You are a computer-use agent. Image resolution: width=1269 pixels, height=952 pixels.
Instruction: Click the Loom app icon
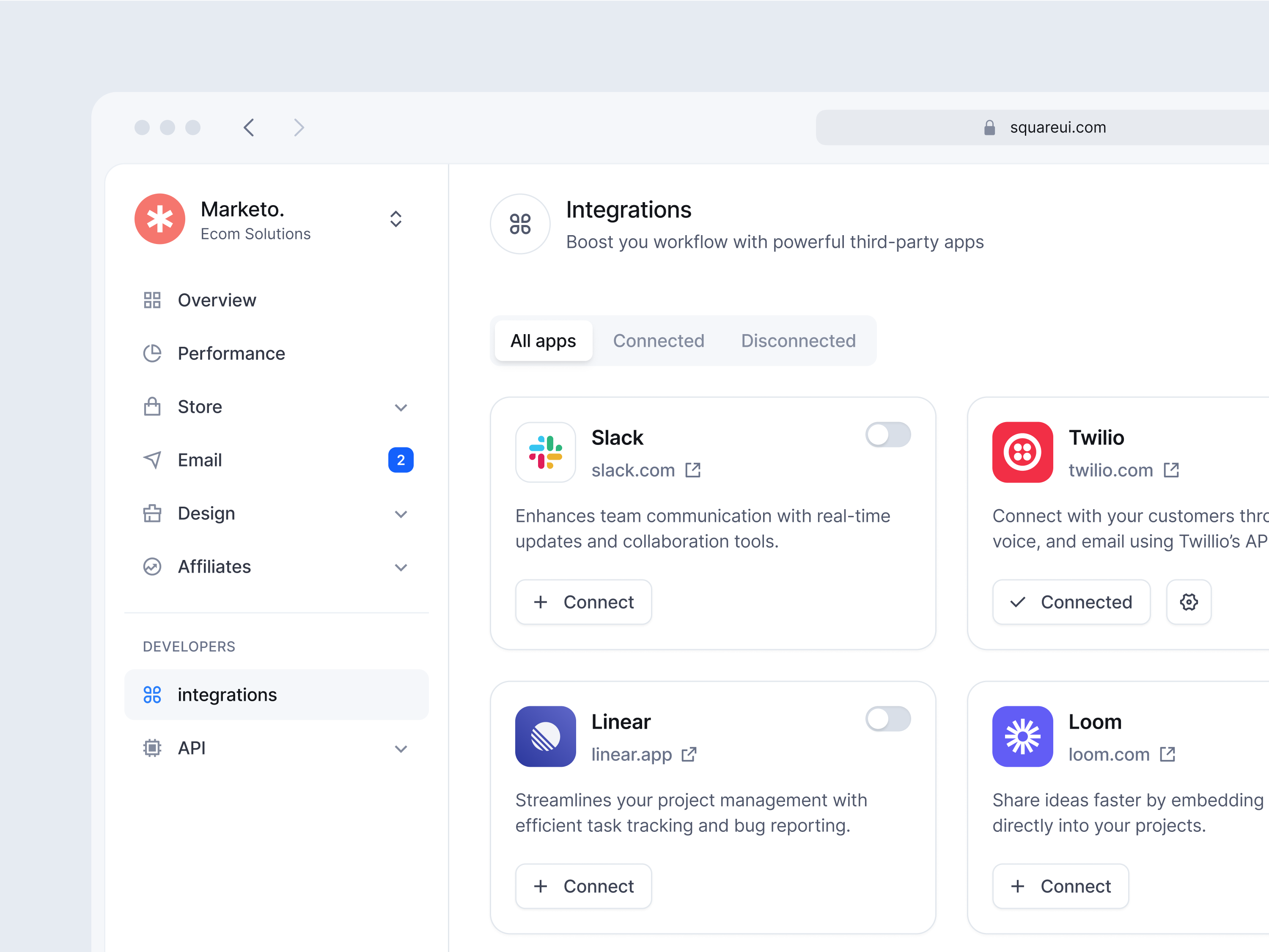click(1022, 737)
